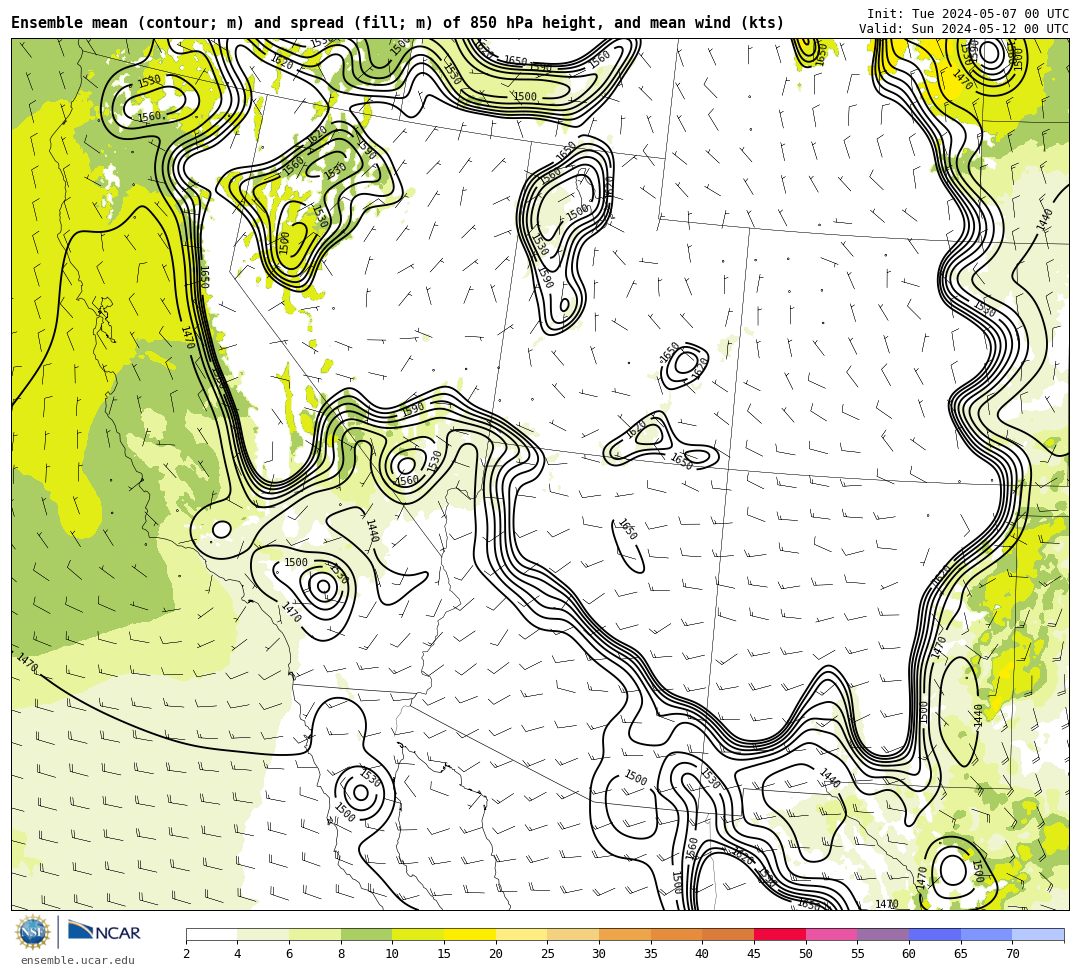Pick the red 45–50 legend swatch
Screen dimensions: 1080x973
pos(780,934)
